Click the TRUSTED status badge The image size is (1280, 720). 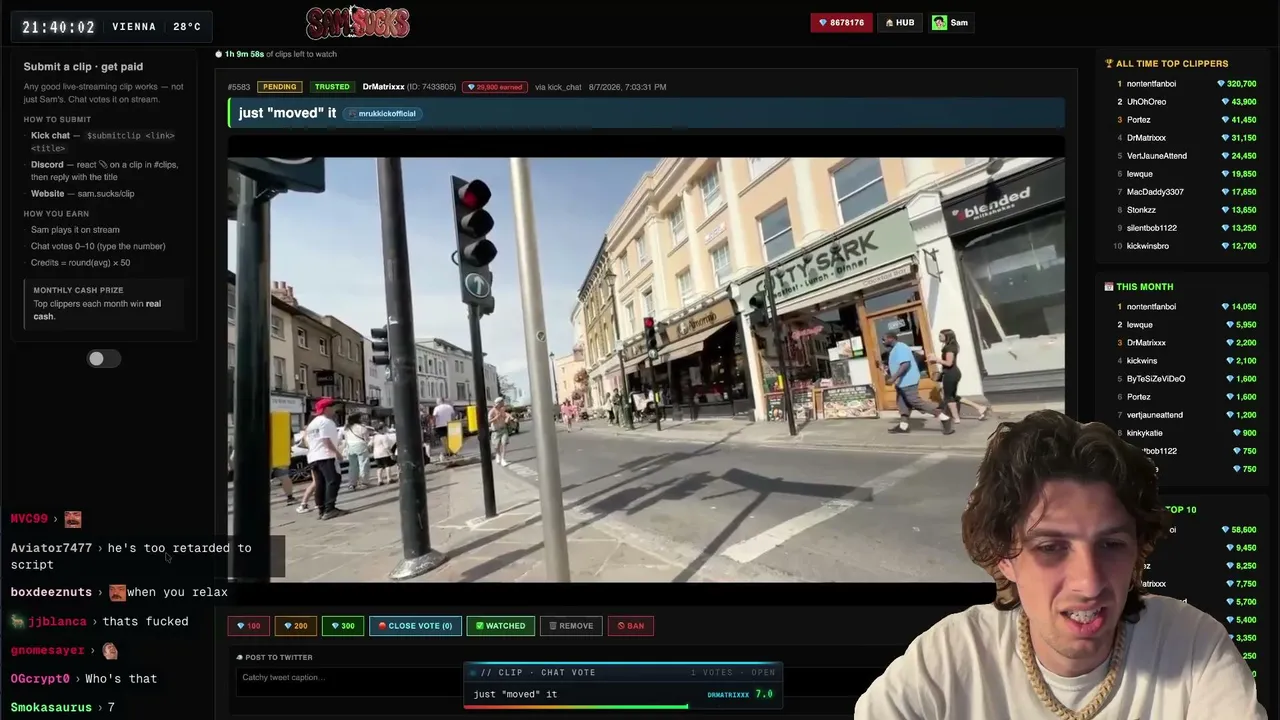(332, 87)
